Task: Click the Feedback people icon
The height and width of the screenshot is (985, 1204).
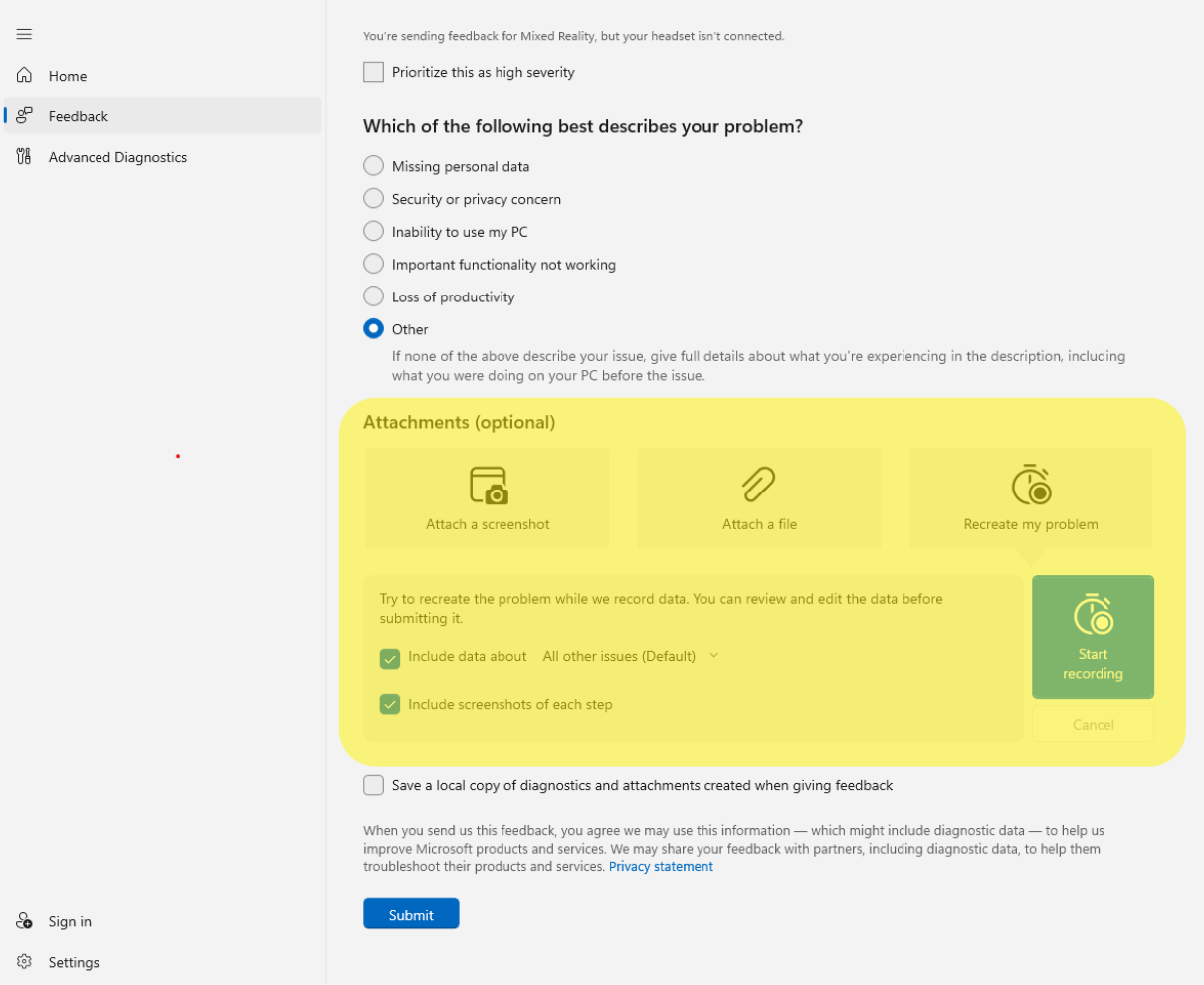Action: (24, 115)
